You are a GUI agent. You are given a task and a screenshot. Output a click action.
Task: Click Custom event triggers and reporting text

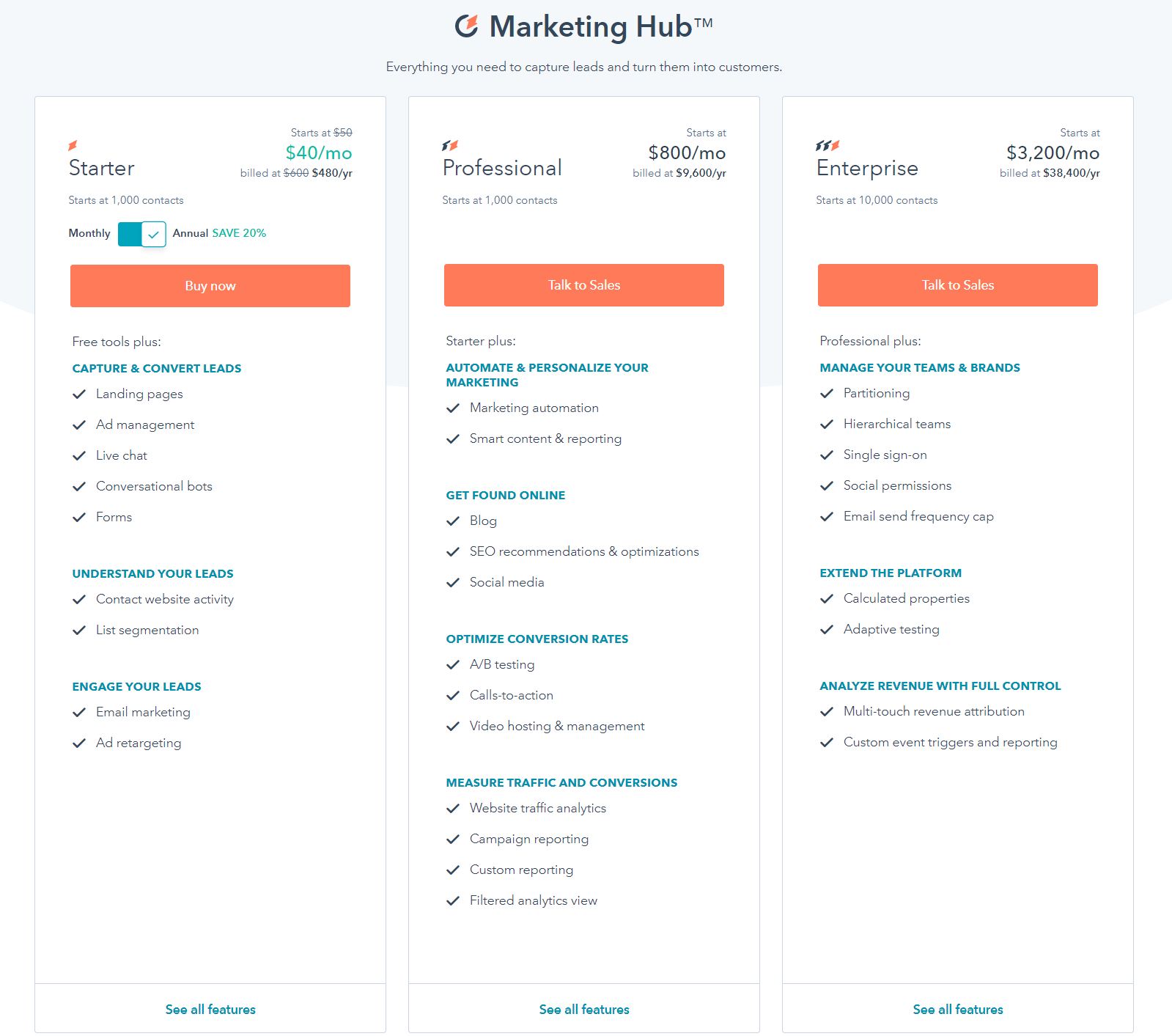pyautogui.click(x=951, y=743)
